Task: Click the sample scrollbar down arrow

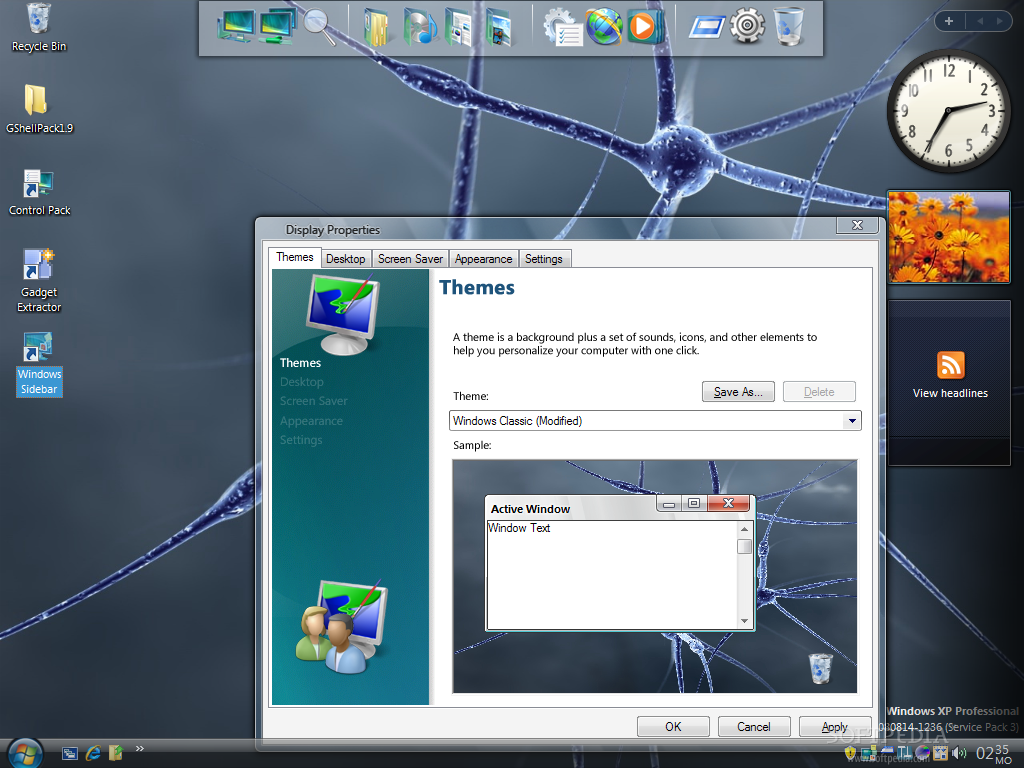Action: (x=744, y=621)
